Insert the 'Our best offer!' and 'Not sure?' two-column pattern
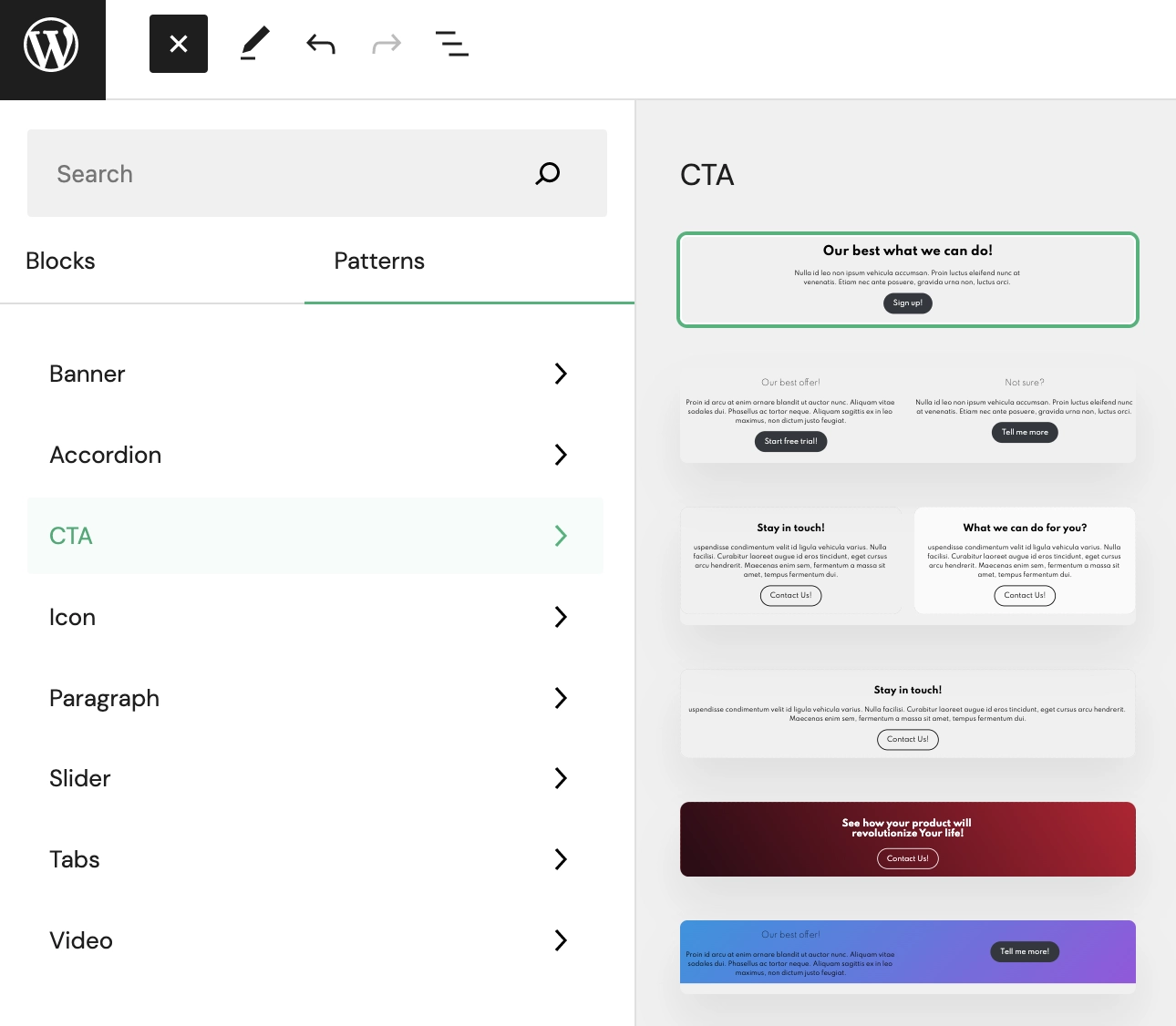The height and width of the screenshot is (1026, 1176). (908, 415)
